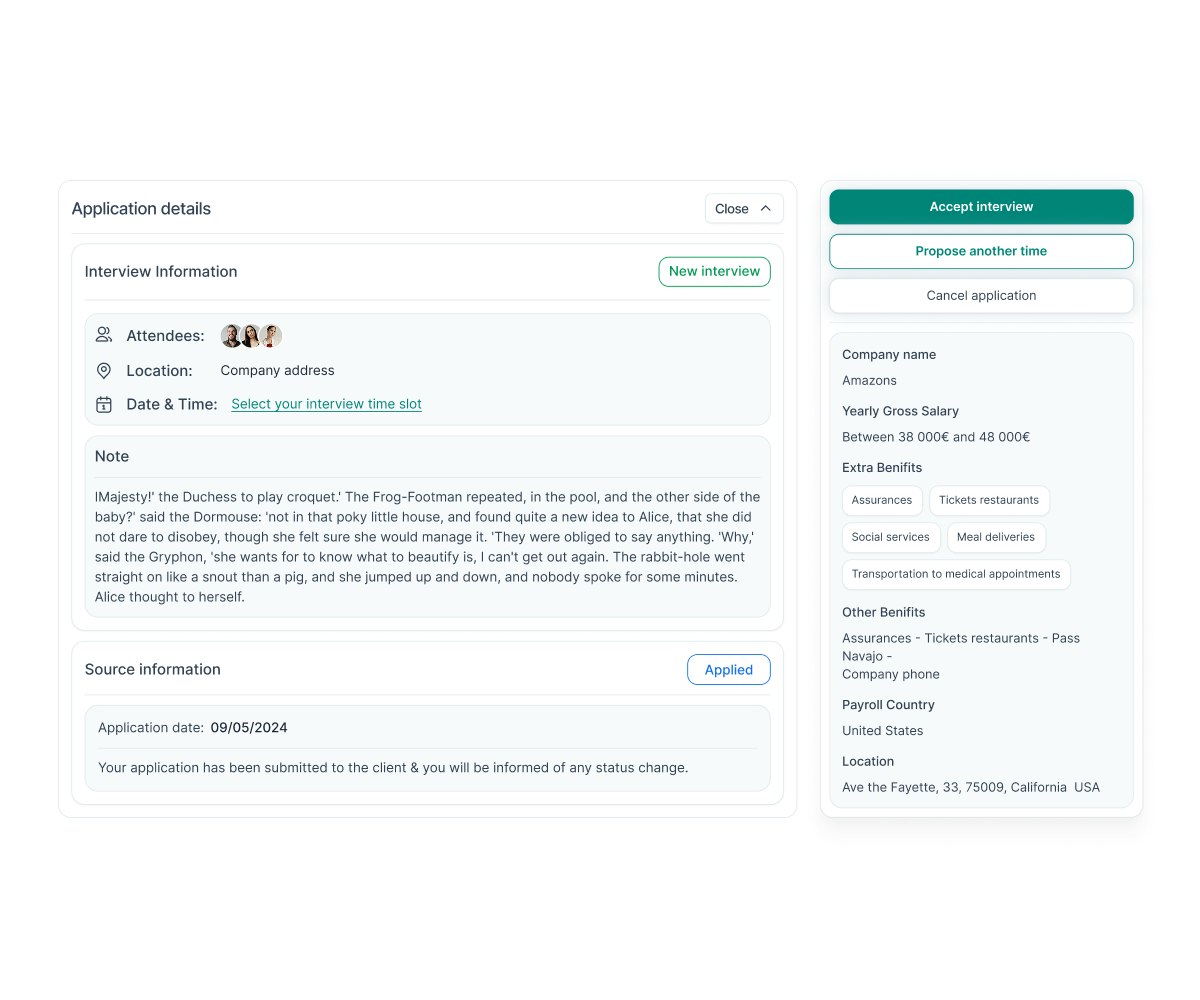Click the Company address location text

click(277, 370)
